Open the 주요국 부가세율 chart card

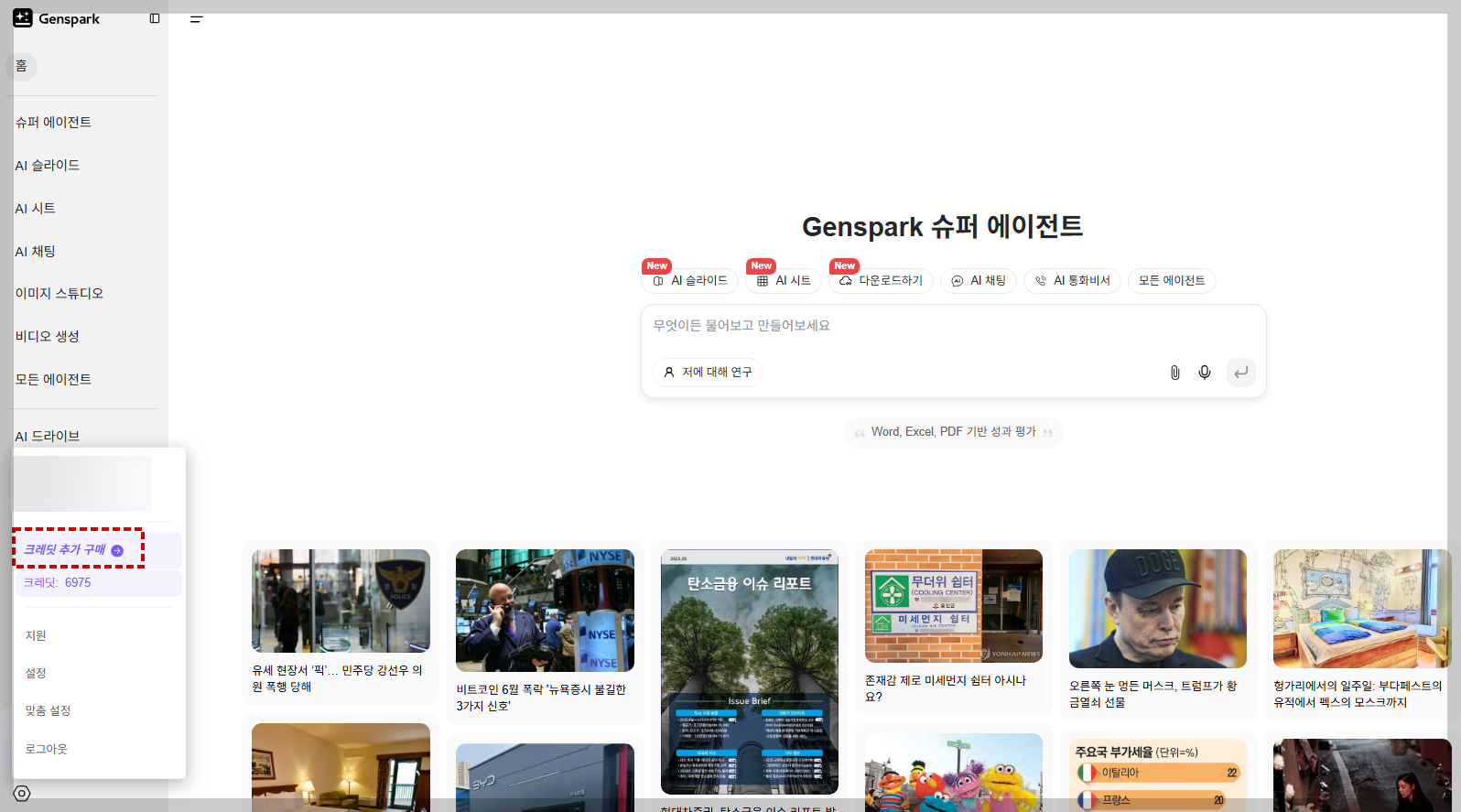click(x=1158, y=774)
